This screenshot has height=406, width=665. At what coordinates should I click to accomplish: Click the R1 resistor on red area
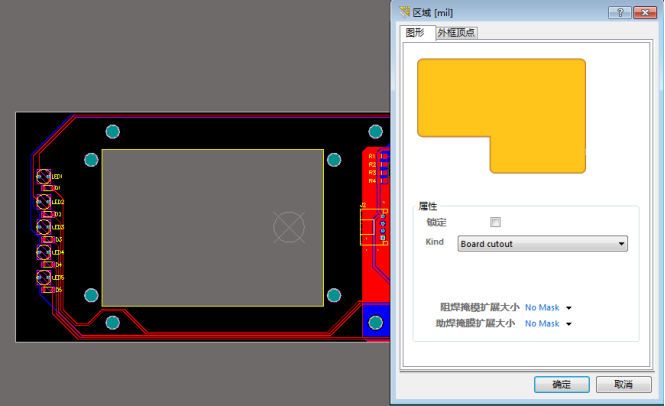373,157
